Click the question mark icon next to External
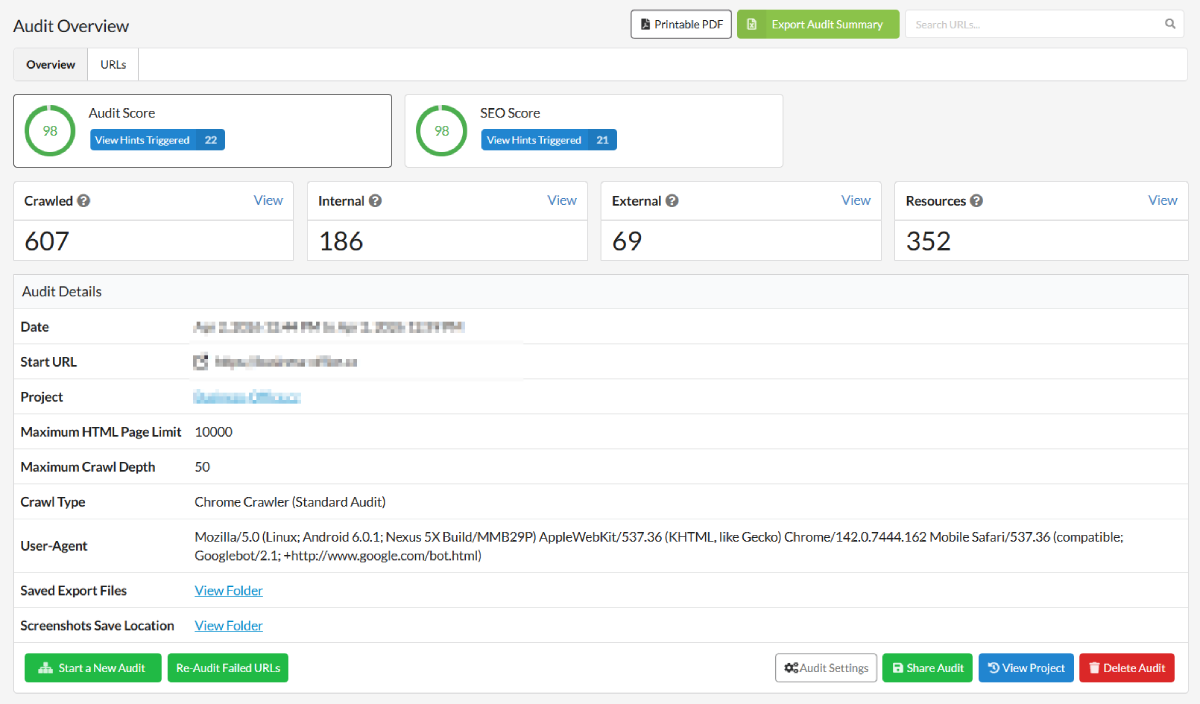The height and width of the screenshot is (704, 1200). coord(671,200)
